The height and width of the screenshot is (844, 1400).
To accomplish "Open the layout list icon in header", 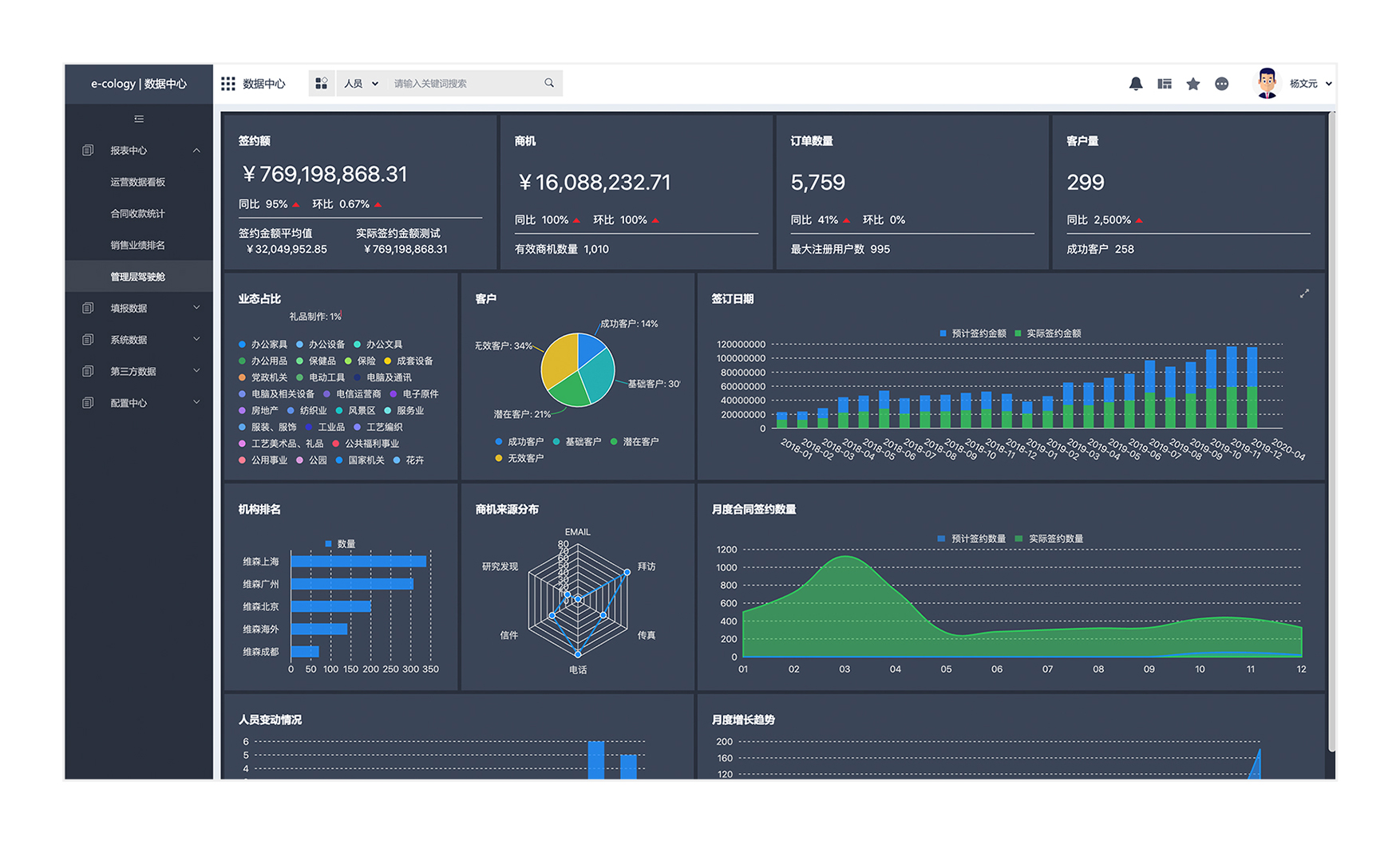I will pos(1165,84).
